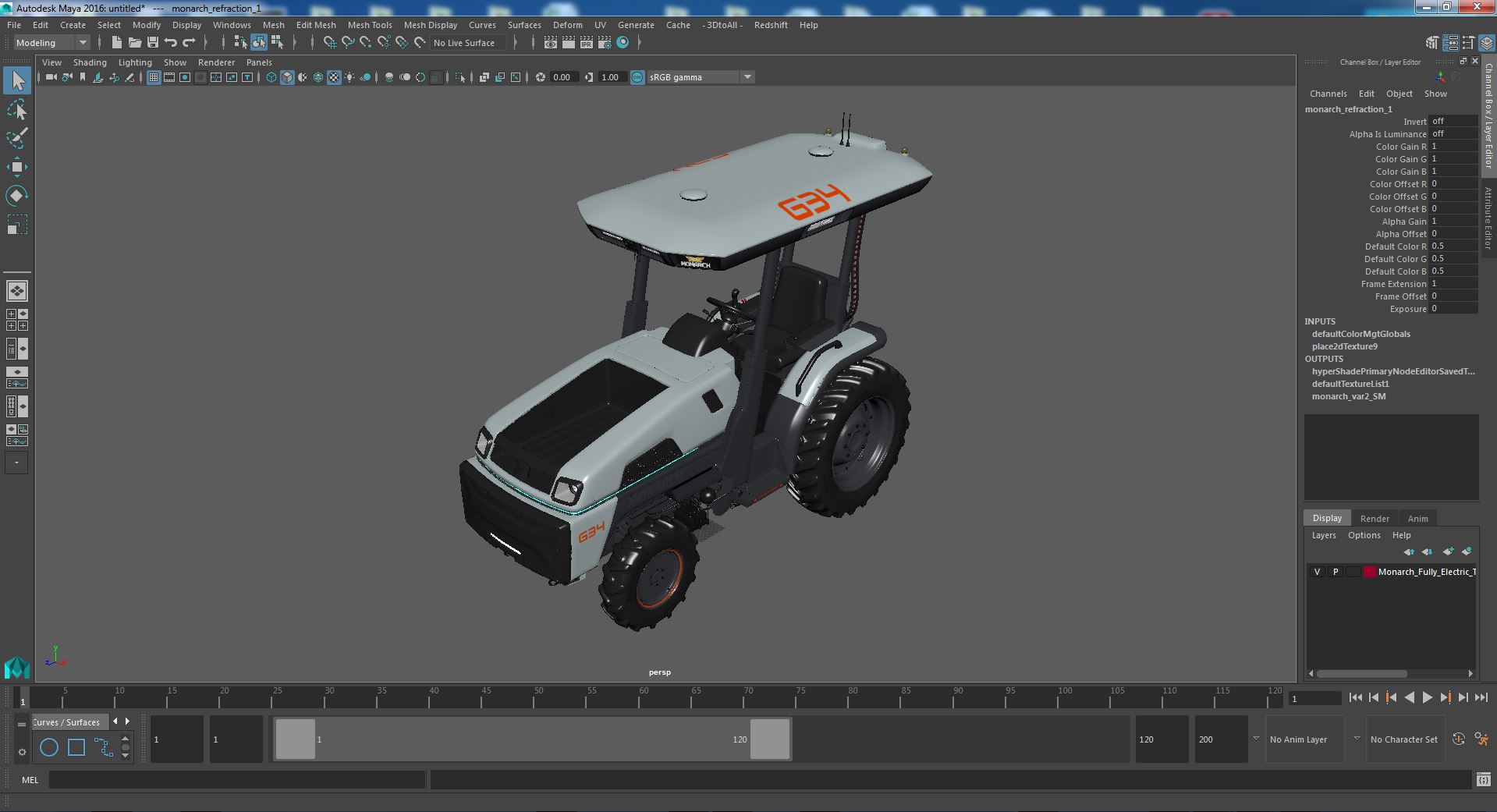The height and width of the screenshot is (812, 1497).
Task: Switch to single perspective view layout
Action: click(17, 291)
